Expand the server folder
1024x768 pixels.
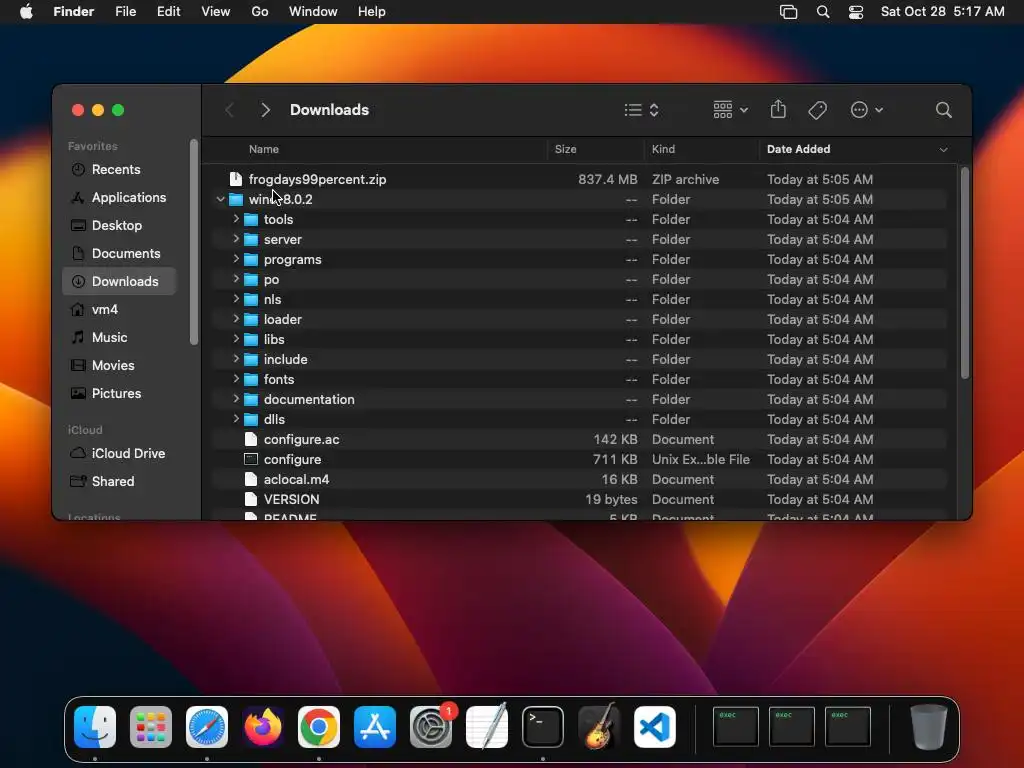[x=236, y=239]
